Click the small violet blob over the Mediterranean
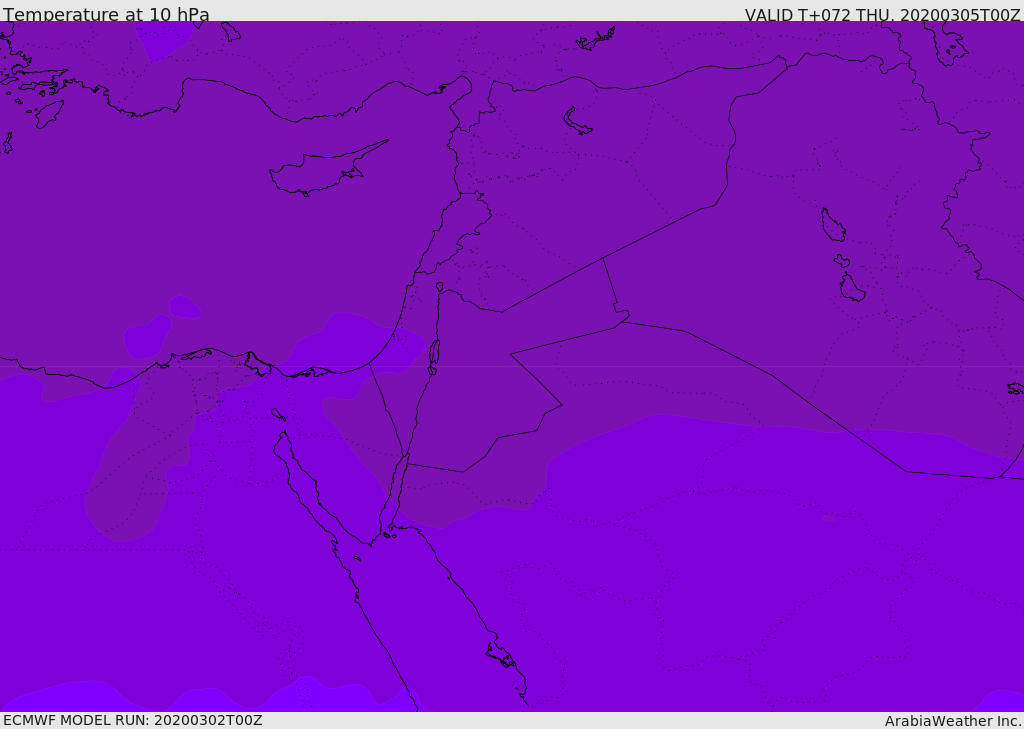 (185, 306)
